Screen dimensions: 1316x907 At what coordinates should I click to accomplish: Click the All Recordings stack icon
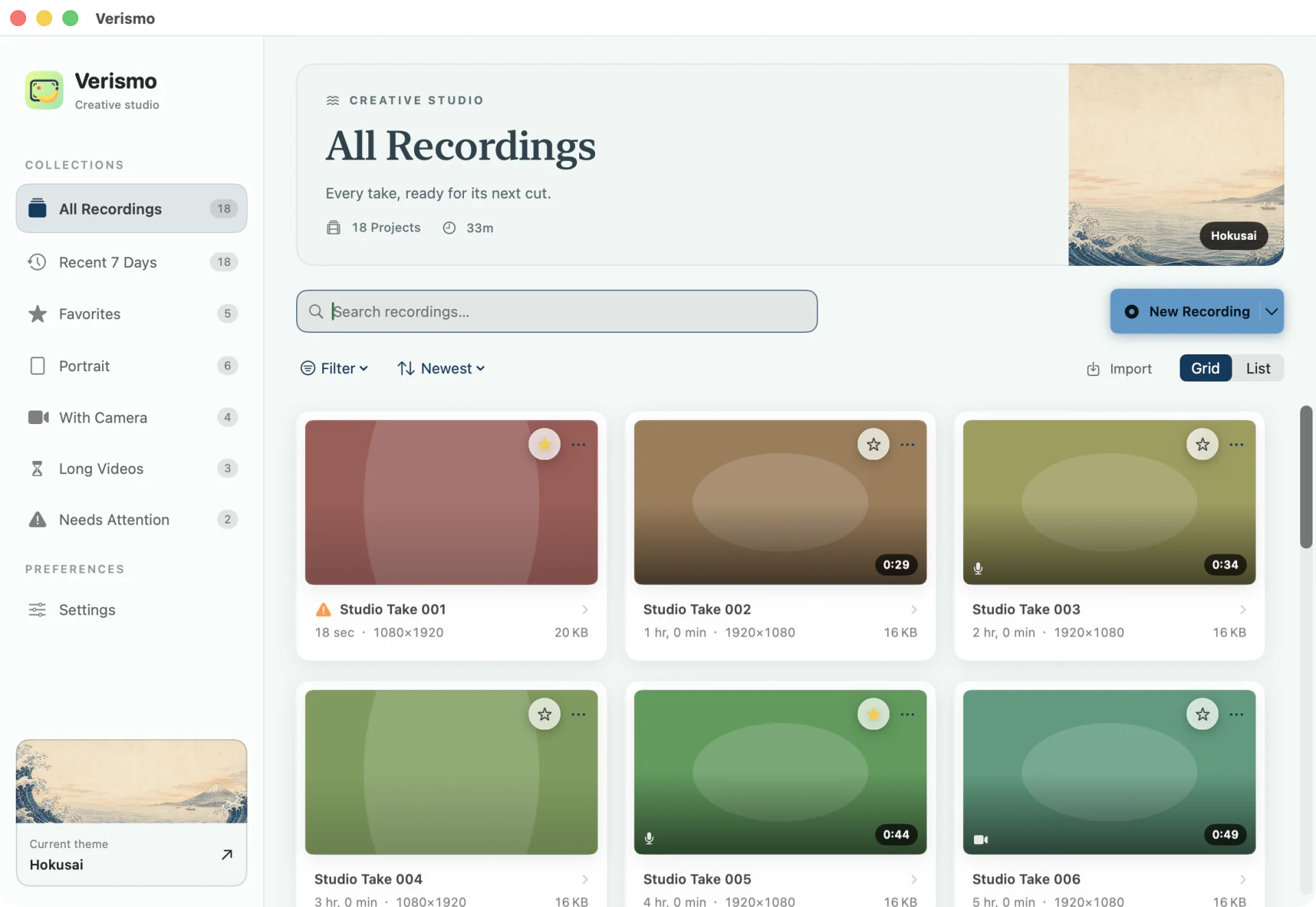(x=38, y=208)
